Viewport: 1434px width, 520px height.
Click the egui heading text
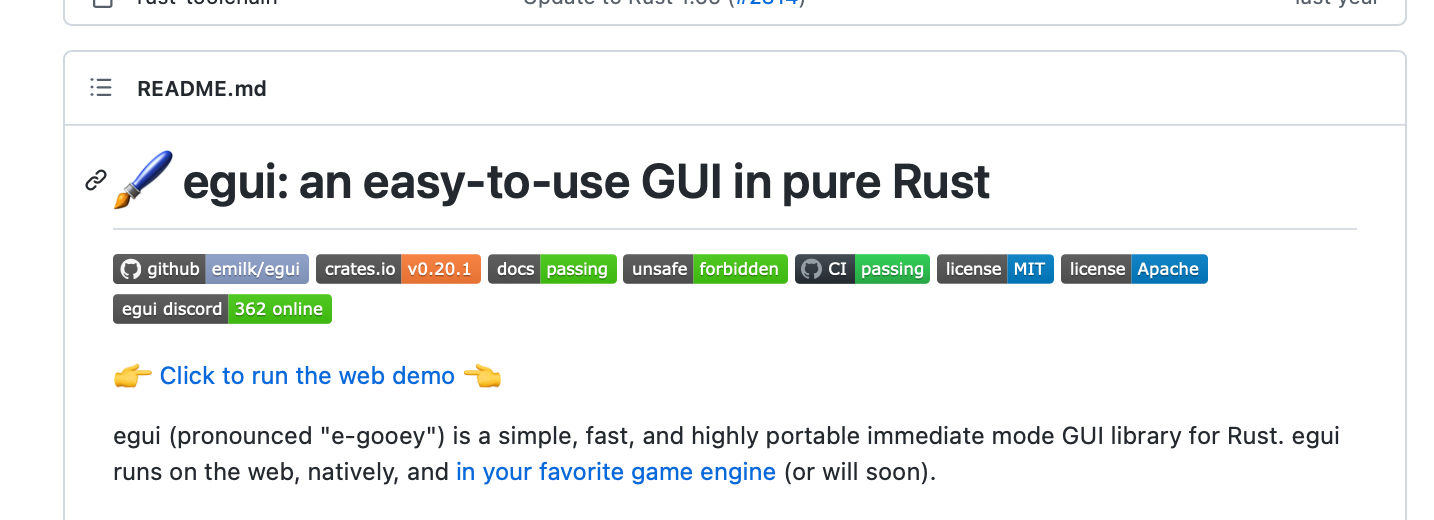[586, 182]
